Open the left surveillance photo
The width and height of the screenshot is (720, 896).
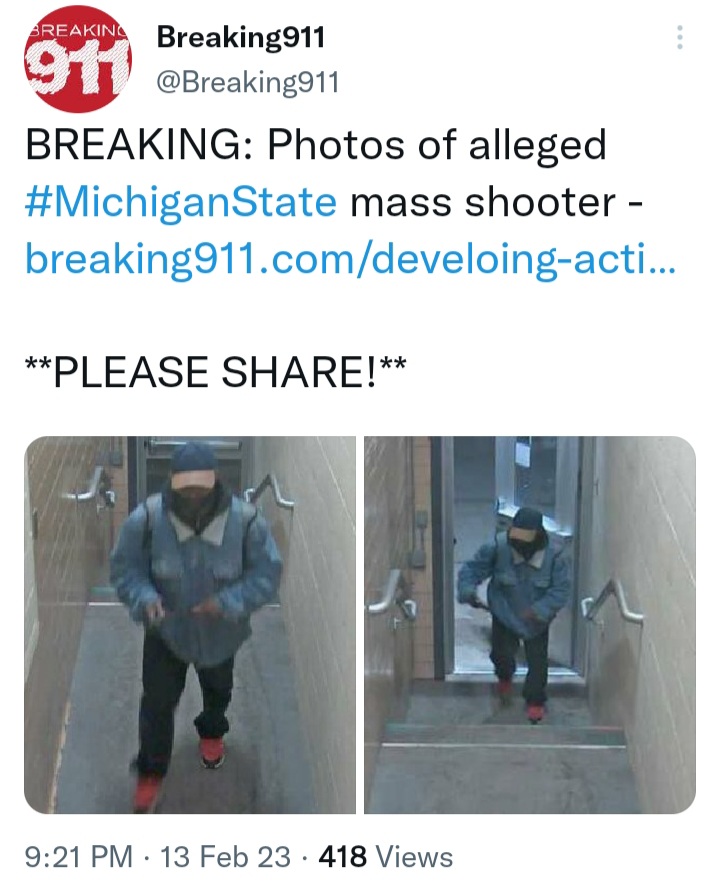(x=190, y=625)
